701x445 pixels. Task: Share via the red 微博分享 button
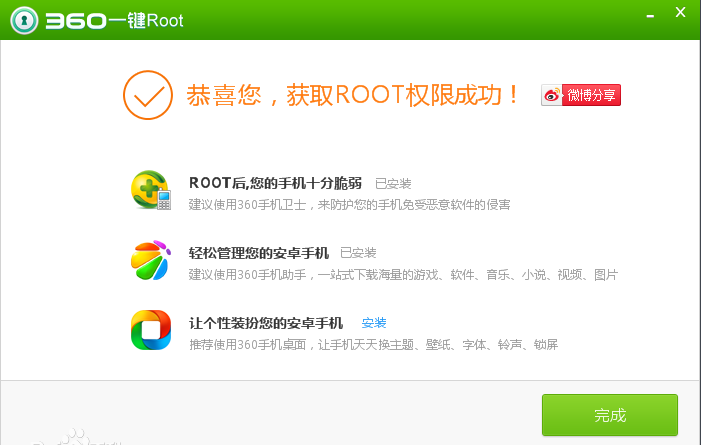pyautogui.click(x=592, y=95)
